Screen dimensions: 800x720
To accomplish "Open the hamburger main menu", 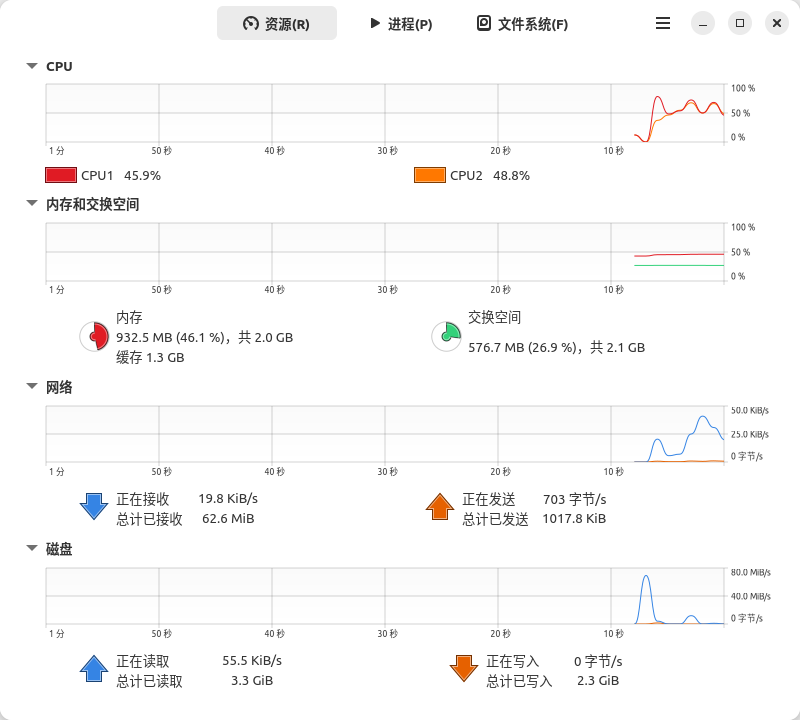I will [663, 23].
